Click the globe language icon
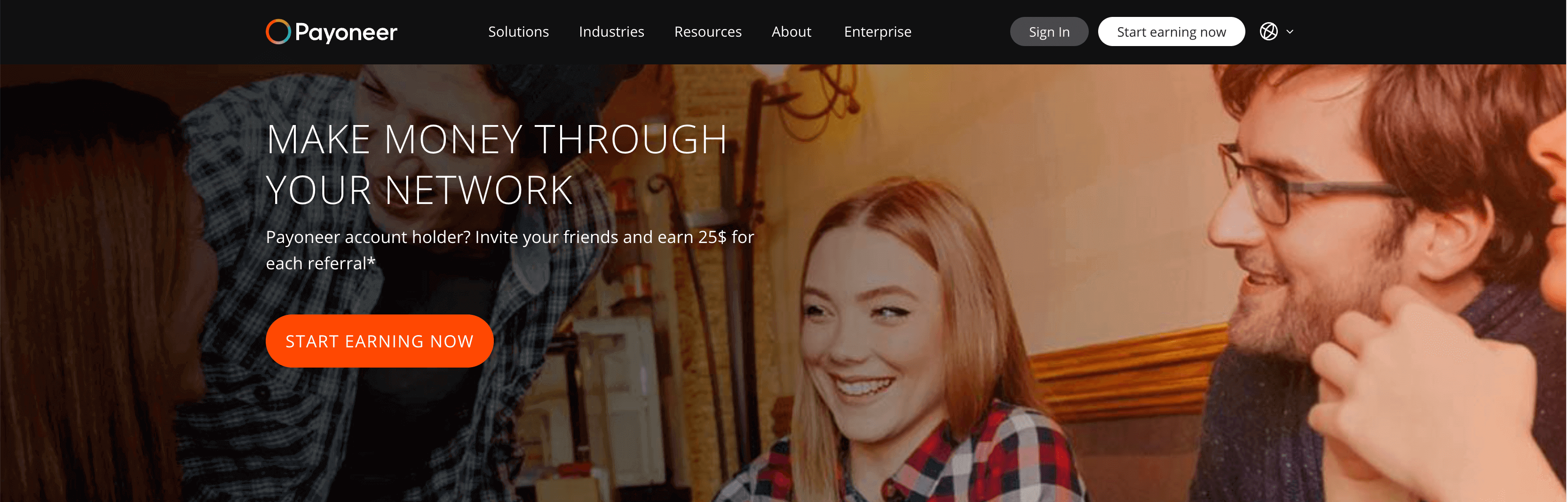Viewport: 1568px width, 502px height. point(1268,31)
